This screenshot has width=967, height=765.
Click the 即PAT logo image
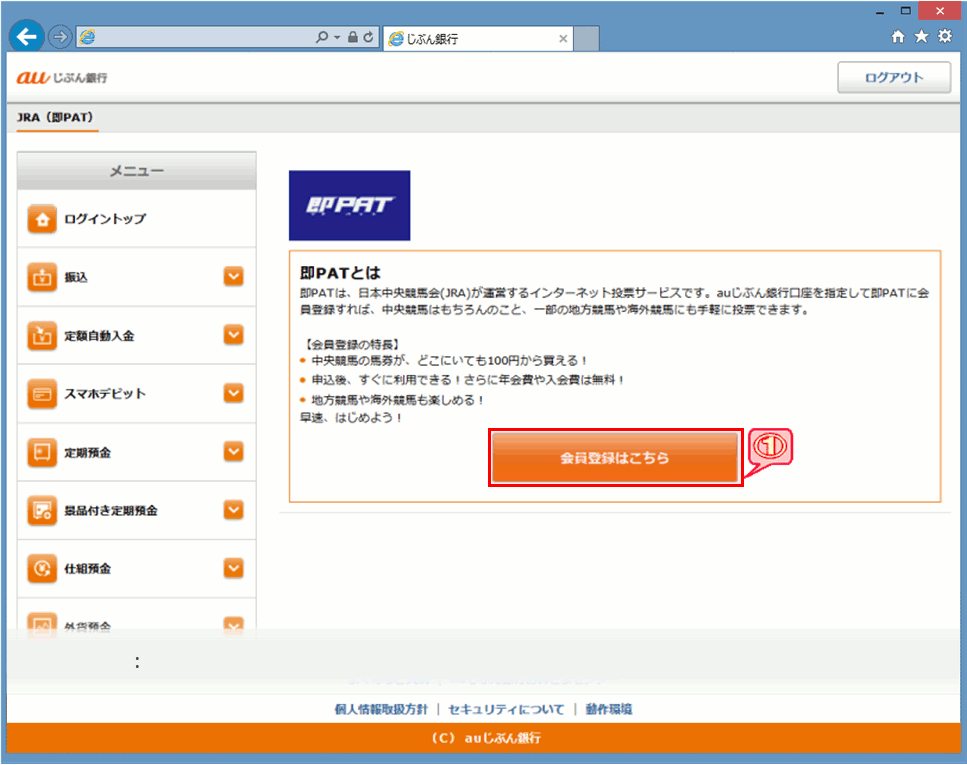[x=350, y=205]
